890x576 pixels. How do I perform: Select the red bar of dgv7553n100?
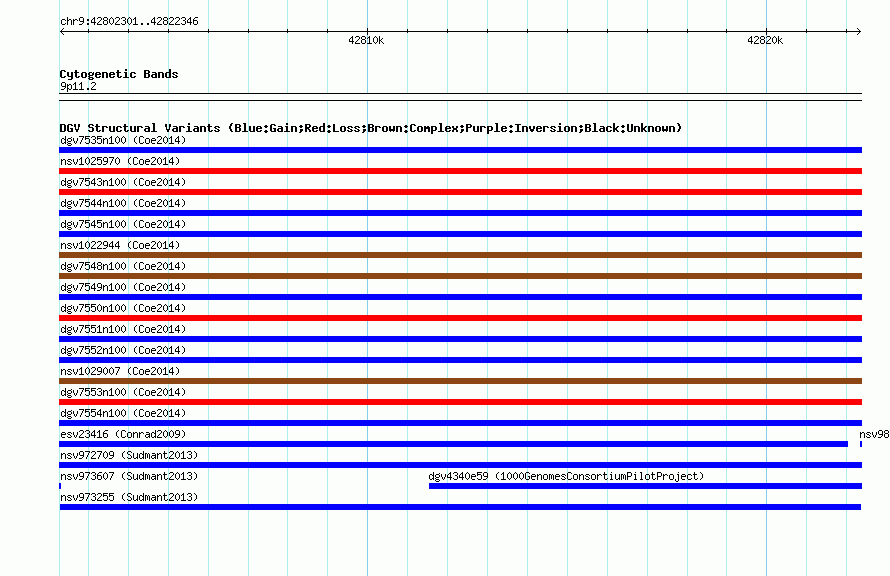point(460,402)
